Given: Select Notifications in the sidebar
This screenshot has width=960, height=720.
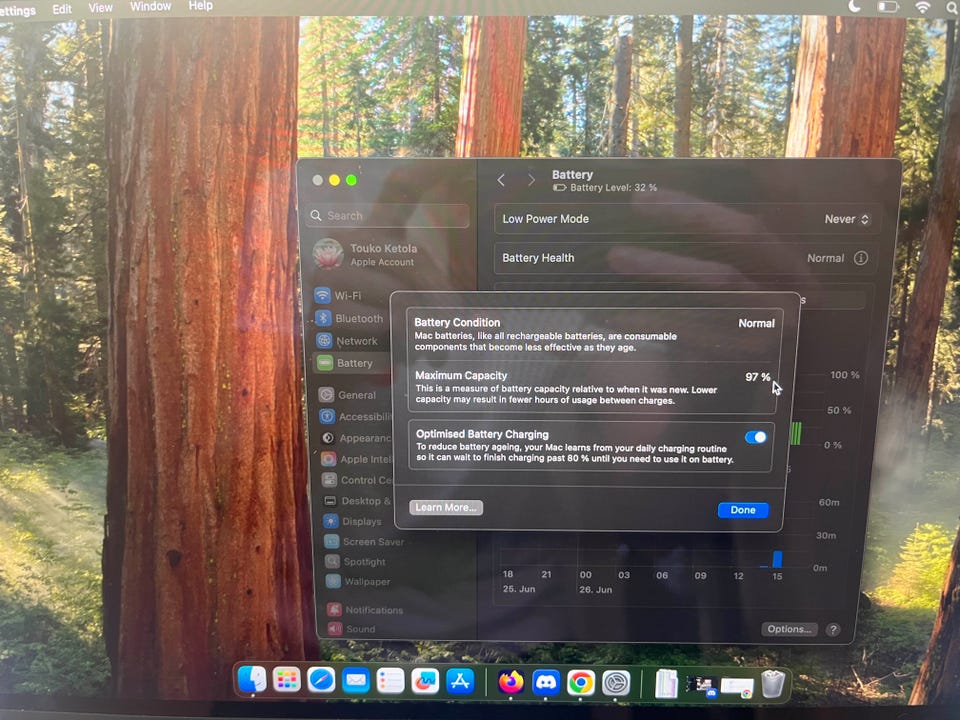Looking at the screenshot, I should click(366, 610).
